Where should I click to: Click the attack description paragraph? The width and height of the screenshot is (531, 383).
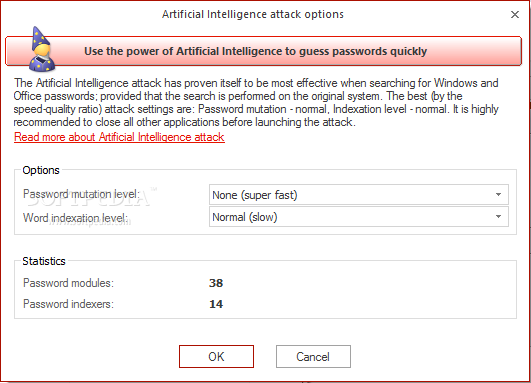pos(256,102)
